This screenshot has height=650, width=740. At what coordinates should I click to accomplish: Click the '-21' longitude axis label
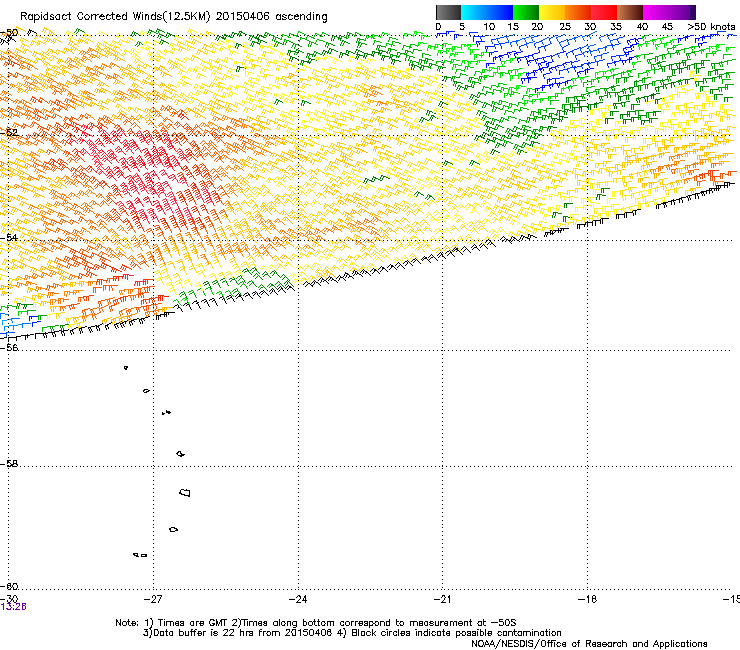pyautogui.click(x=442, y=599)
